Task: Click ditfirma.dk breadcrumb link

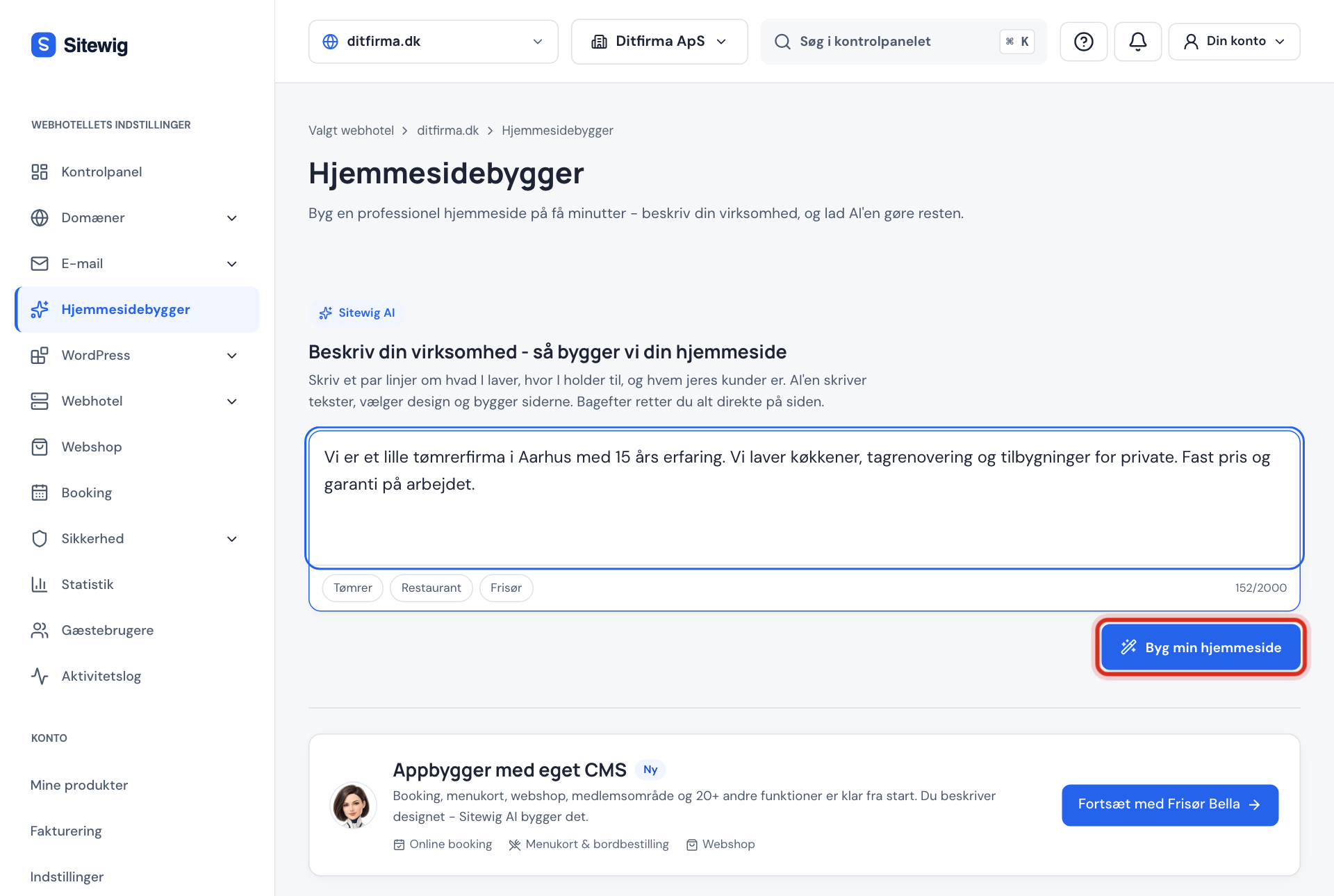Action: click(447, 131)
